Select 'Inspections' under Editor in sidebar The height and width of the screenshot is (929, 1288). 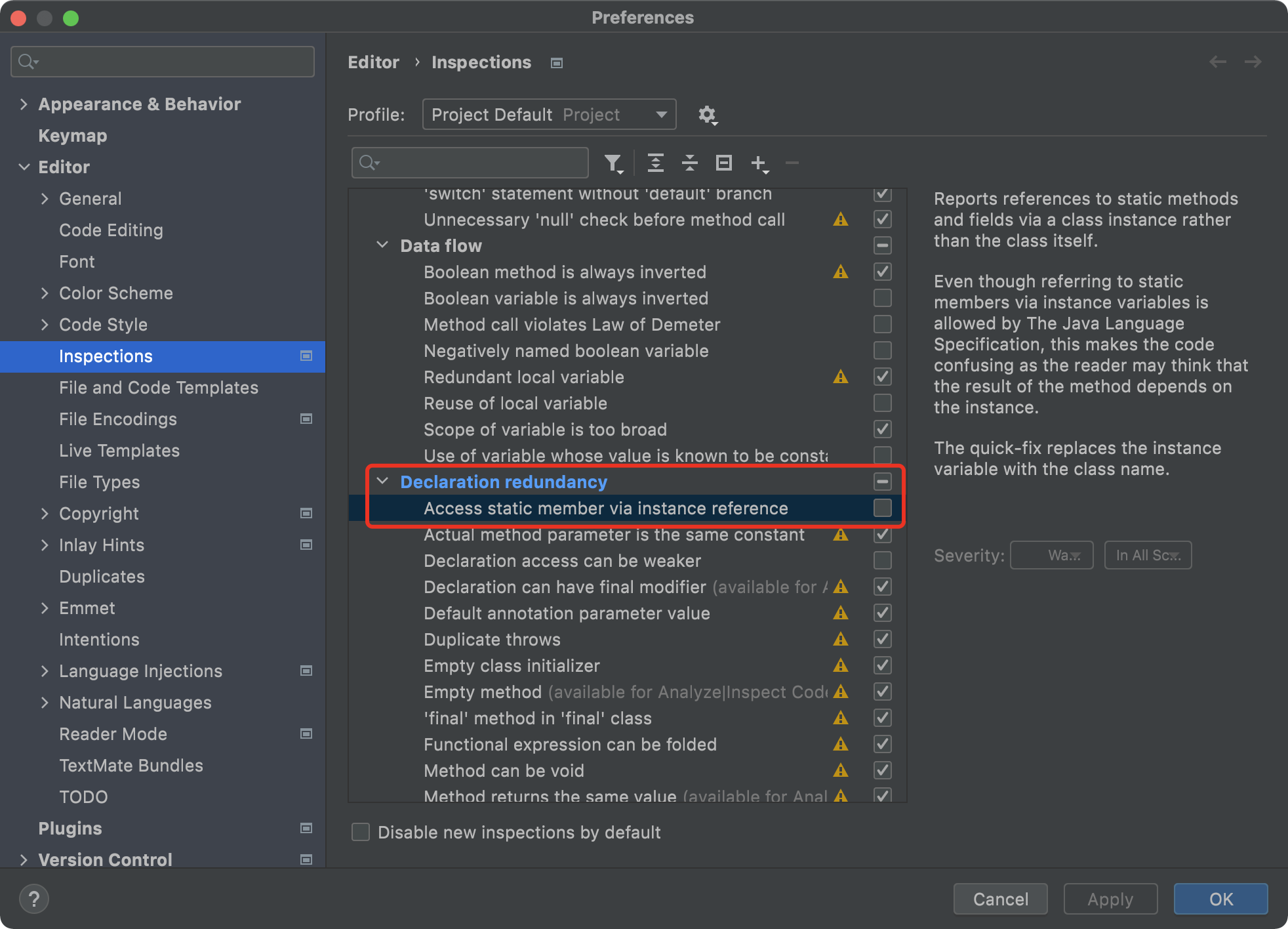105,355
